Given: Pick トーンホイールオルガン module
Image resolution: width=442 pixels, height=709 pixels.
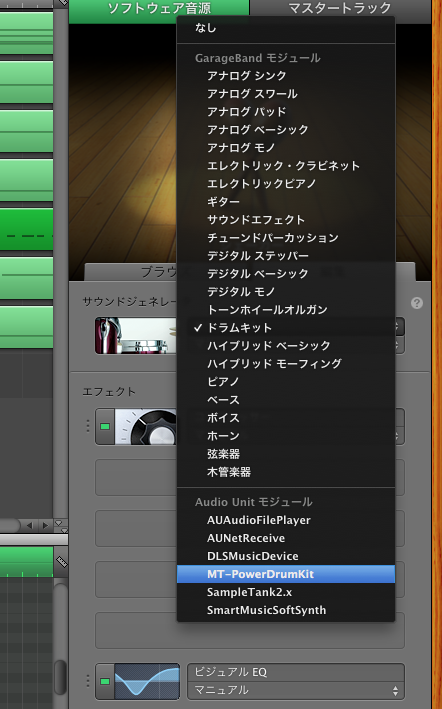Looking at the screenshot, I should 286,310.
